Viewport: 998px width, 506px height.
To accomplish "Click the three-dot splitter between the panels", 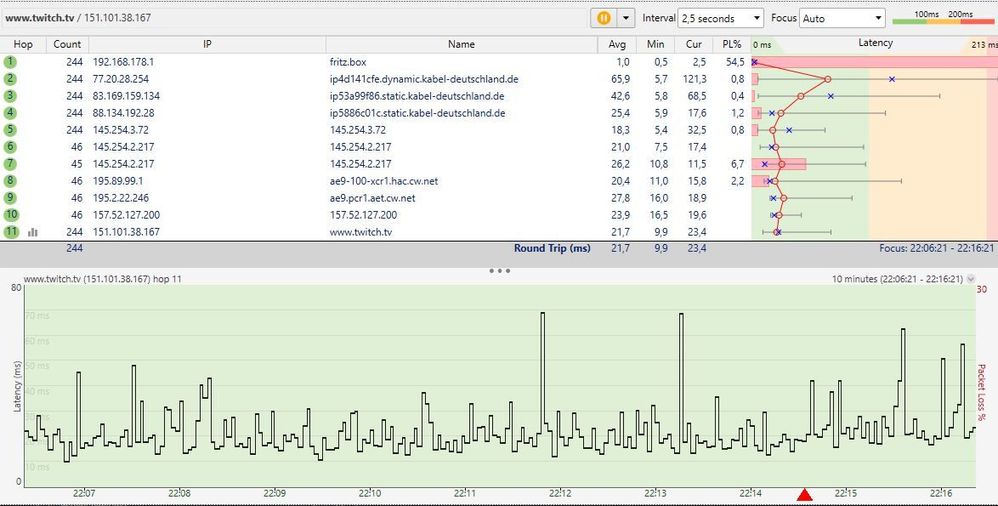I will (x=499, y=271).
